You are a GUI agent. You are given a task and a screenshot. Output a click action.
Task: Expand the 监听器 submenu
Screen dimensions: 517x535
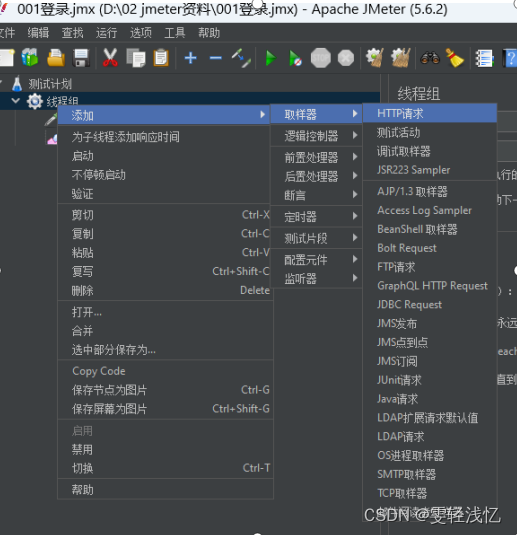pos(316,279)
